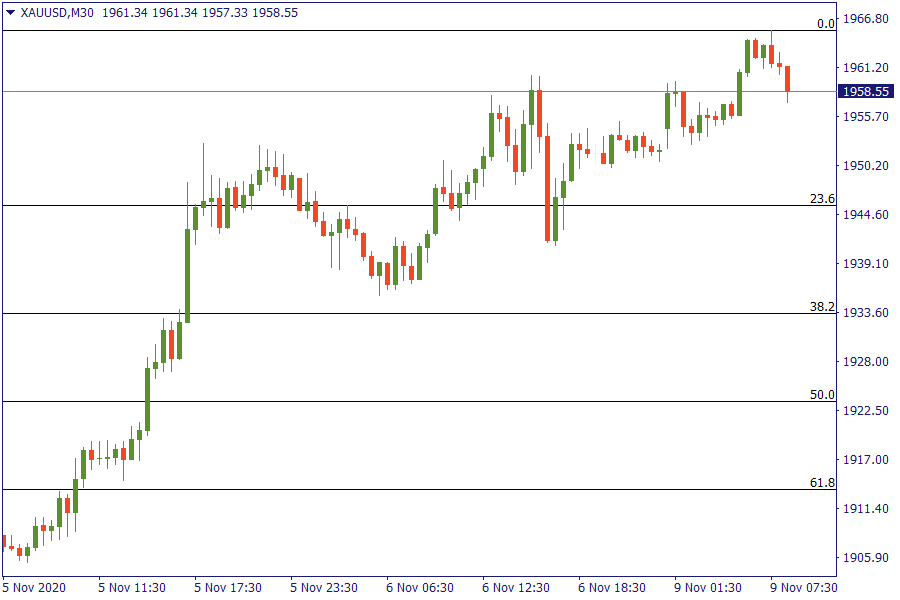Pick the 50.0 Fibonacci level label
The height and width of the screenshot is (600, 900).
(822, 395)
